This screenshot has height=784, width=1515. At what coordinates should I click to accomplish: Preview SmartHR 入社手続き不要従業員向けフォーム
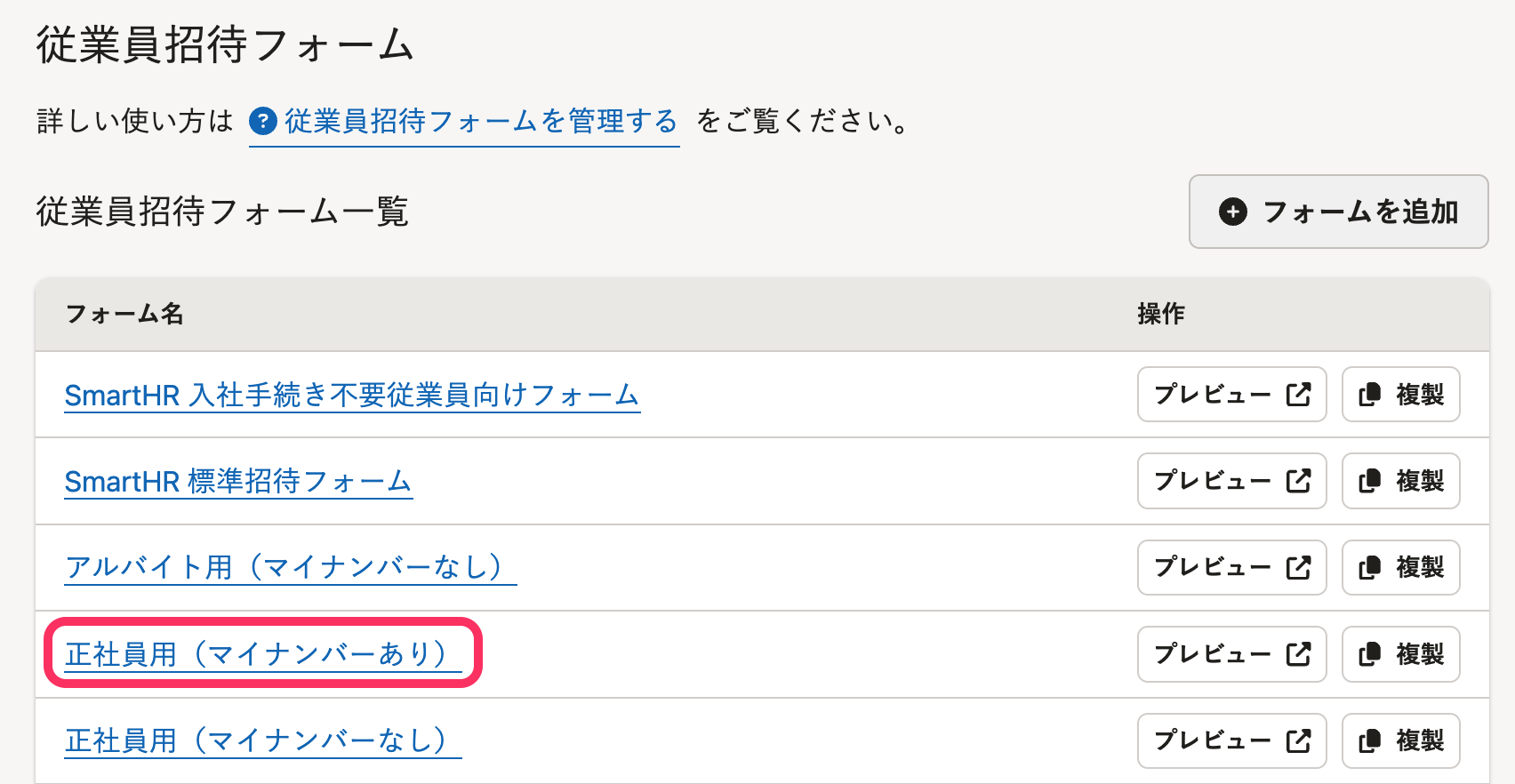point(1231,395)
